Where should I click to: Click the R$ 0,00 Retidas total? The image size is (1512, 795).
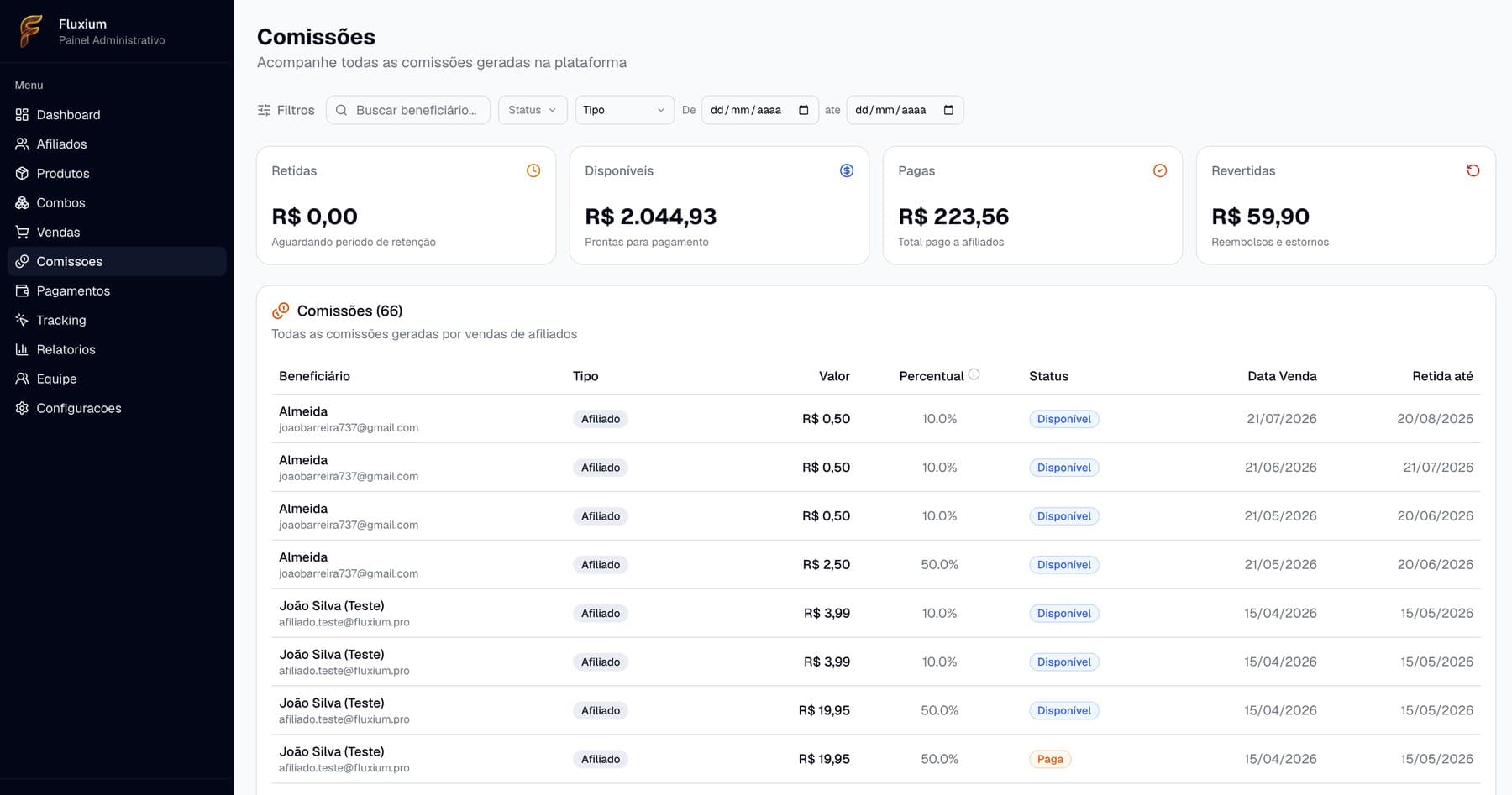coord(314,217)
